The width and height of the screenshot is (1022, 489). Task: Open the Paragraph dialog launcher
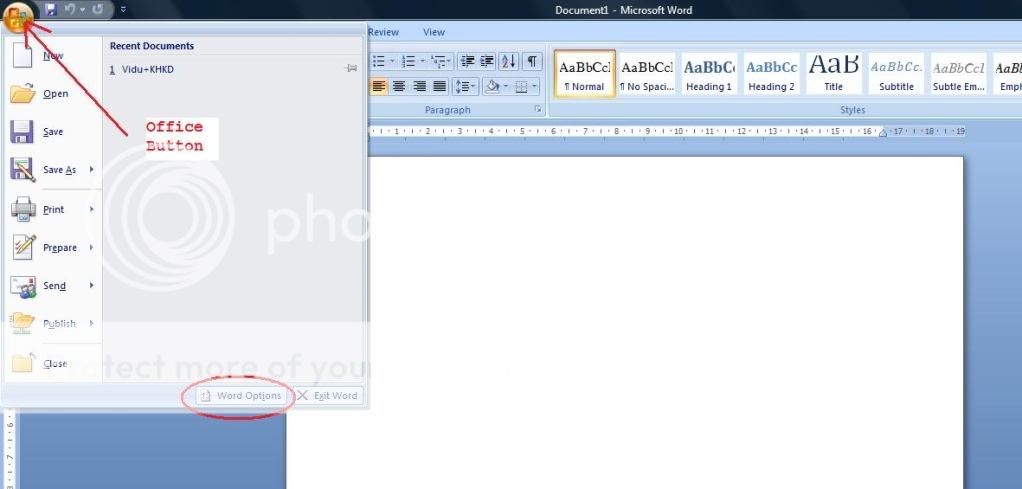(x=538, y=110)
